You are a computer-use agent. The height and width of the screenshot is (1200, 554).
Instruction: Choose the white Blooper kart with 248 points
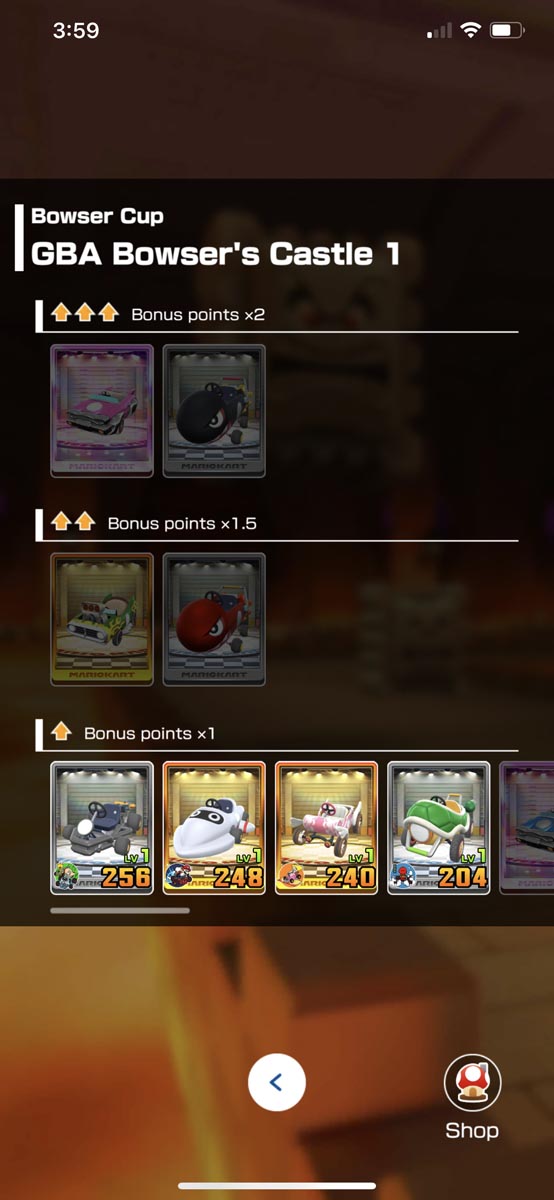[214, 827]
